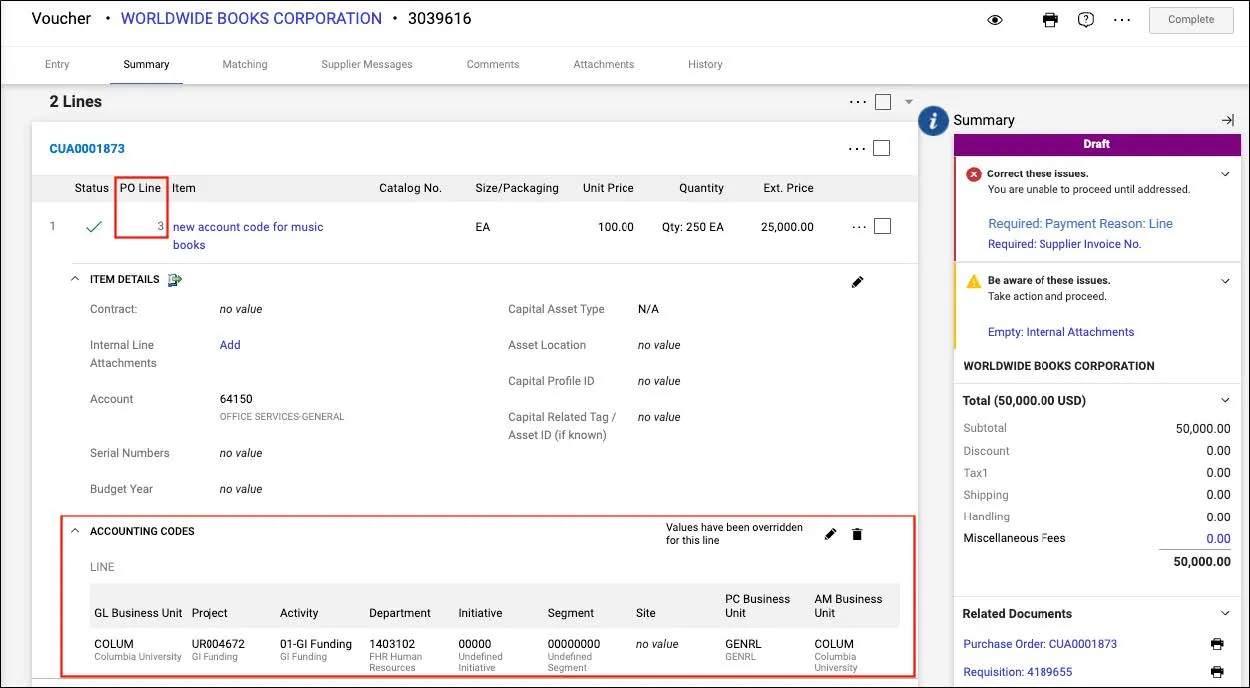Open the header three-dot more actions menu
The height and width of the screenshot is (688, 1250).
coord(1122,20)
